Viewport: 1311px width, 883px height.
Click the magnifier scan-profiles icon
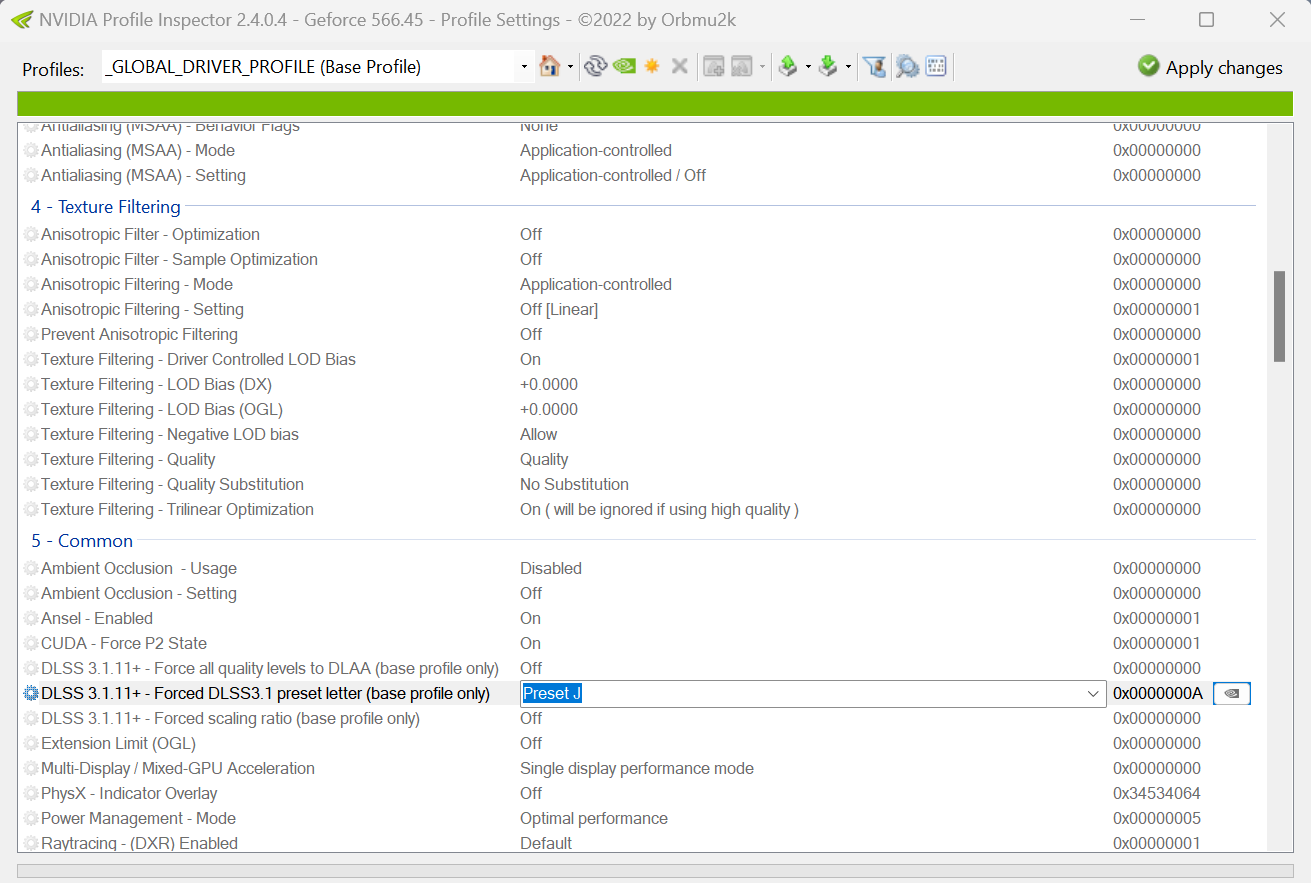pyautogui.click(x=907, y=67)
